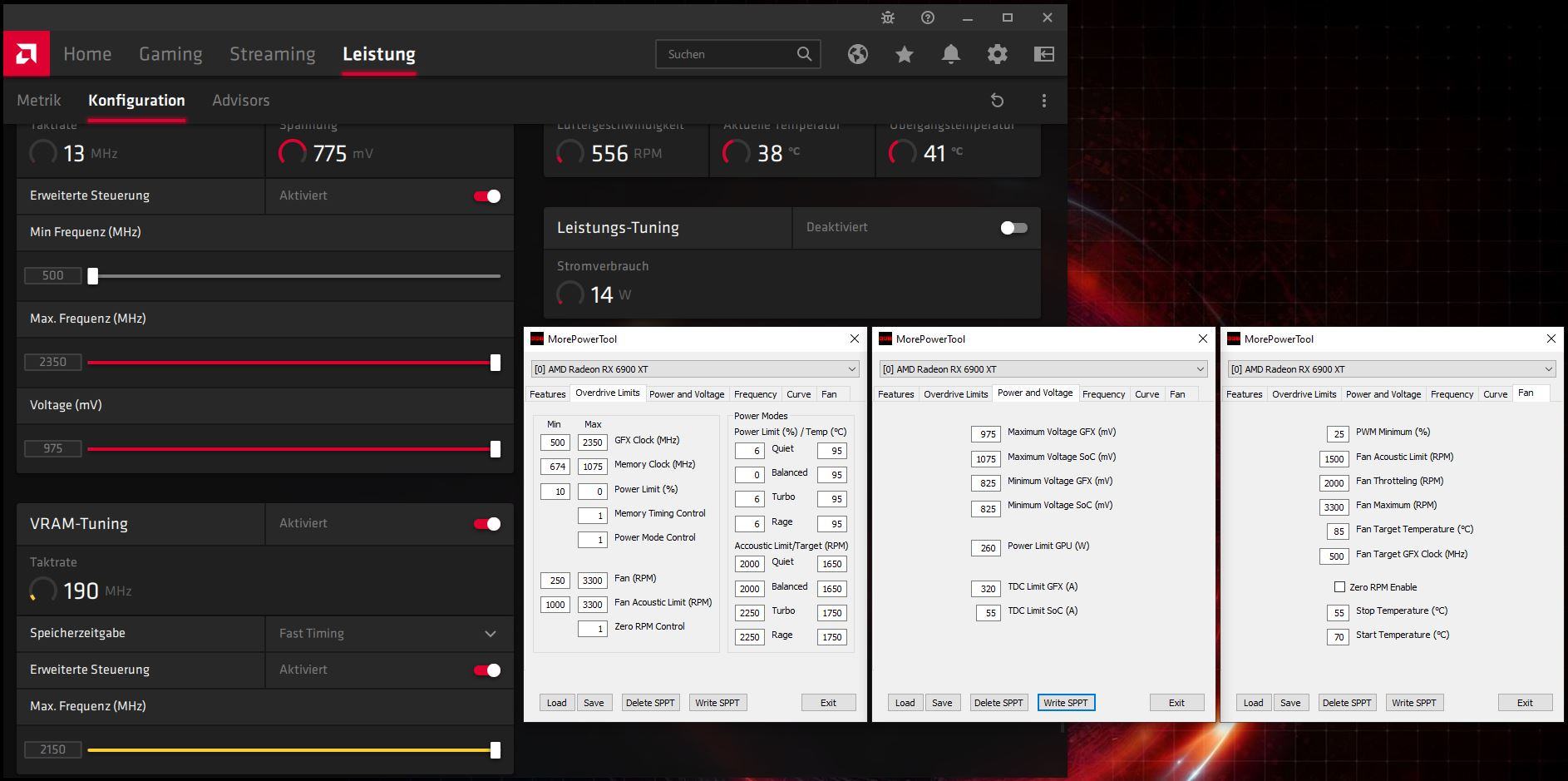Click Exit in third MorePowerTool window
The width and height of the screenshot is (1568, 781).
[1525, 703]
